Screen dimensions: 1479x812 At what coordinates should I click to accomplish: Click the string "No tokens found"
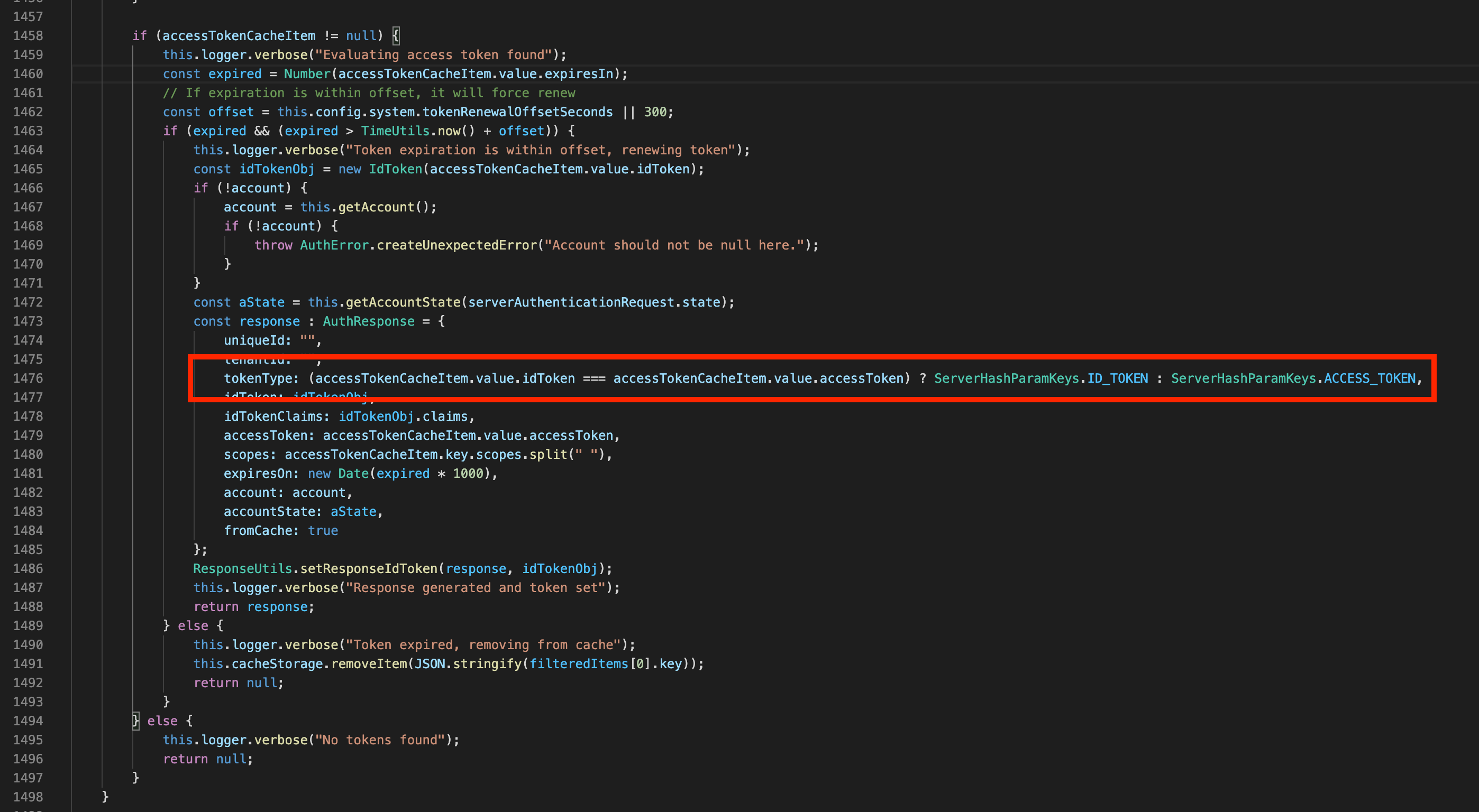tap(382, 740)
